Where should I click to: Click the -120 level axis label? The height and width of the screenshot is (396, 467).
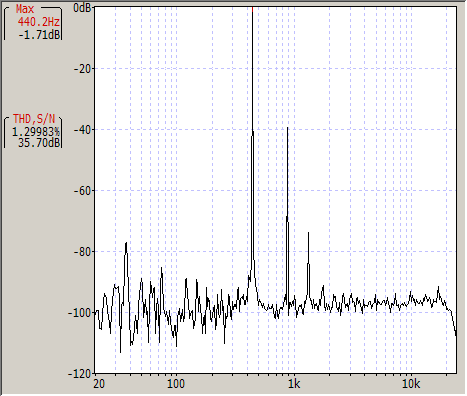tap(79, 374)
